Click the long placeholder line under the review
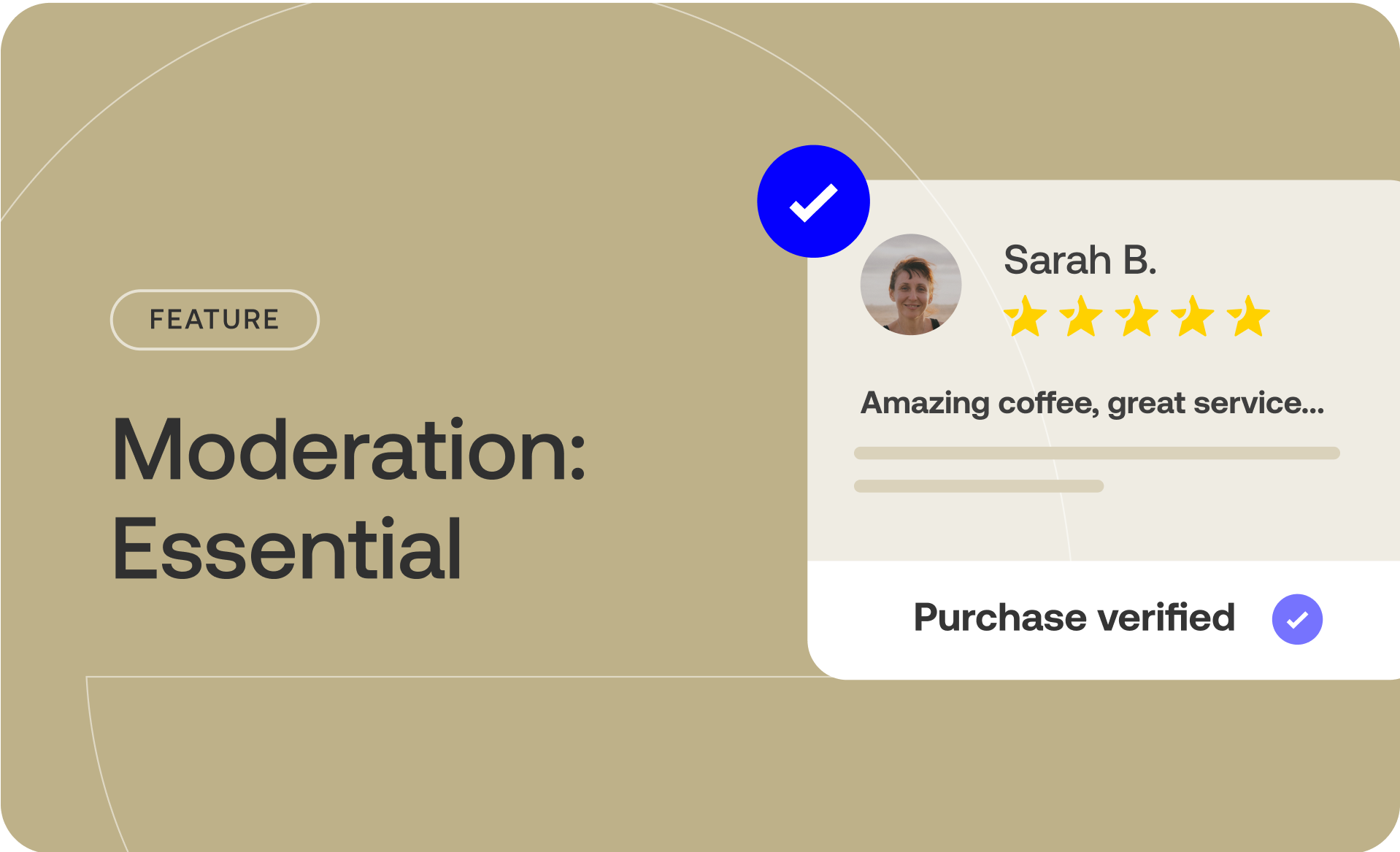This screenshot has width=1400, height=852. (1096, 453)
